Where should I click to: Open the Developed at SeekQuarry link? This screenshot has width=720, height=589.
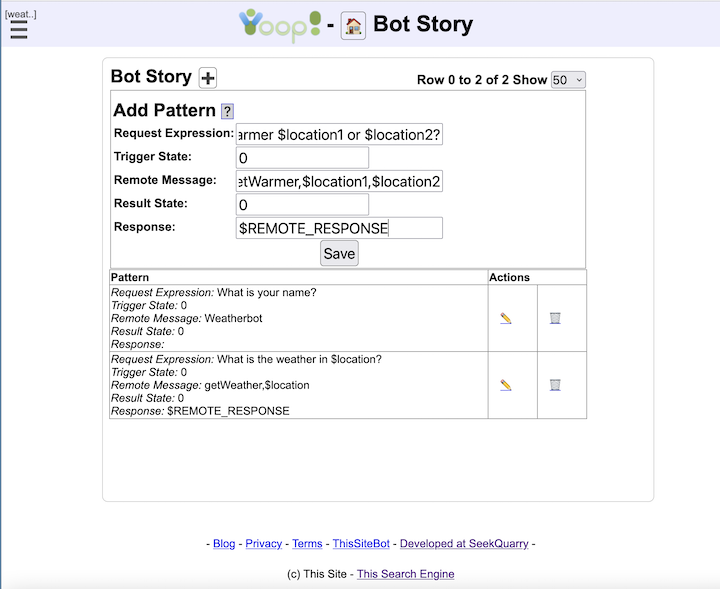[464, 544]
